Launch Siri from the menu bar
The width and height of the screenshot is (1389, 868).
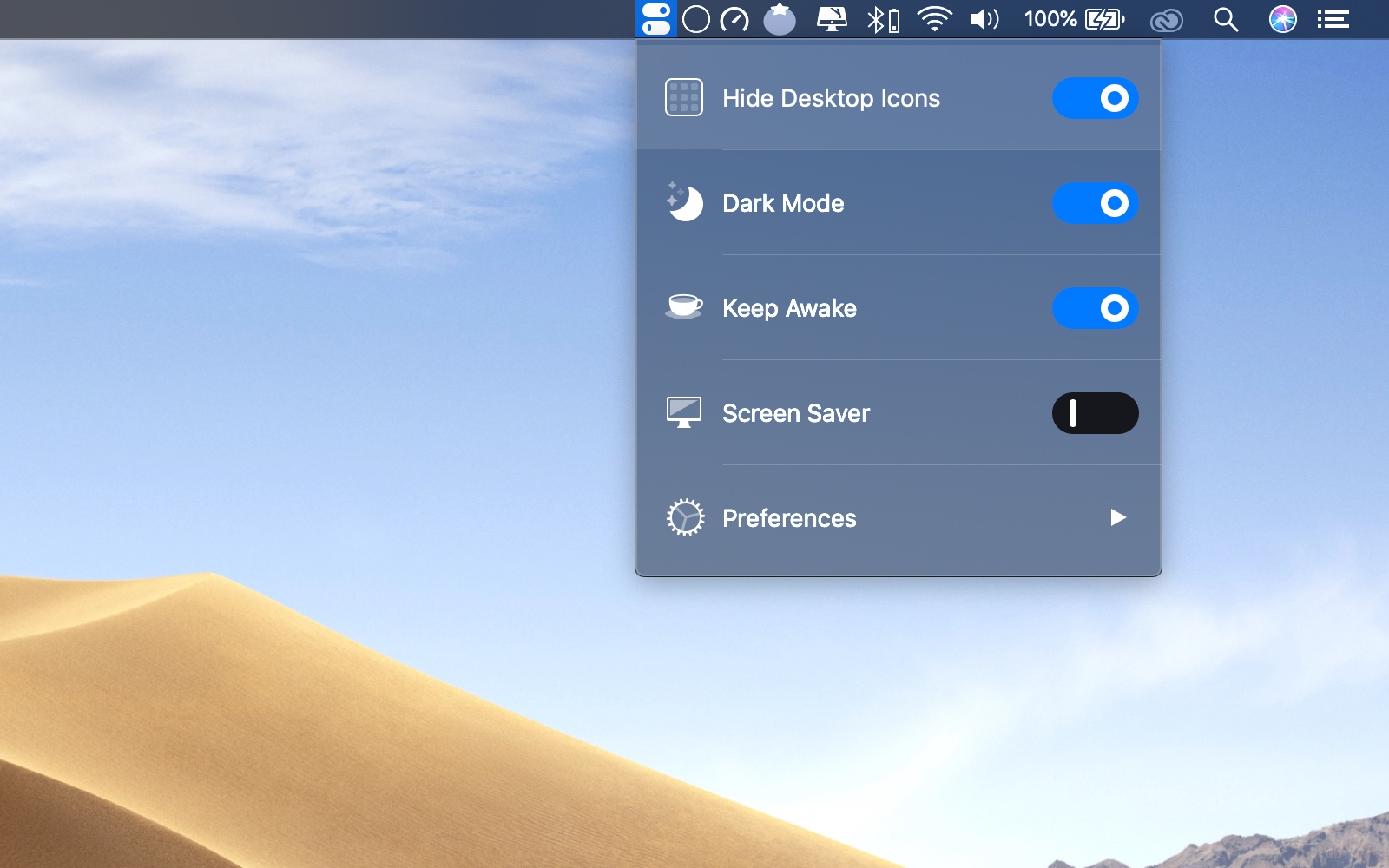coord(1282,19)
